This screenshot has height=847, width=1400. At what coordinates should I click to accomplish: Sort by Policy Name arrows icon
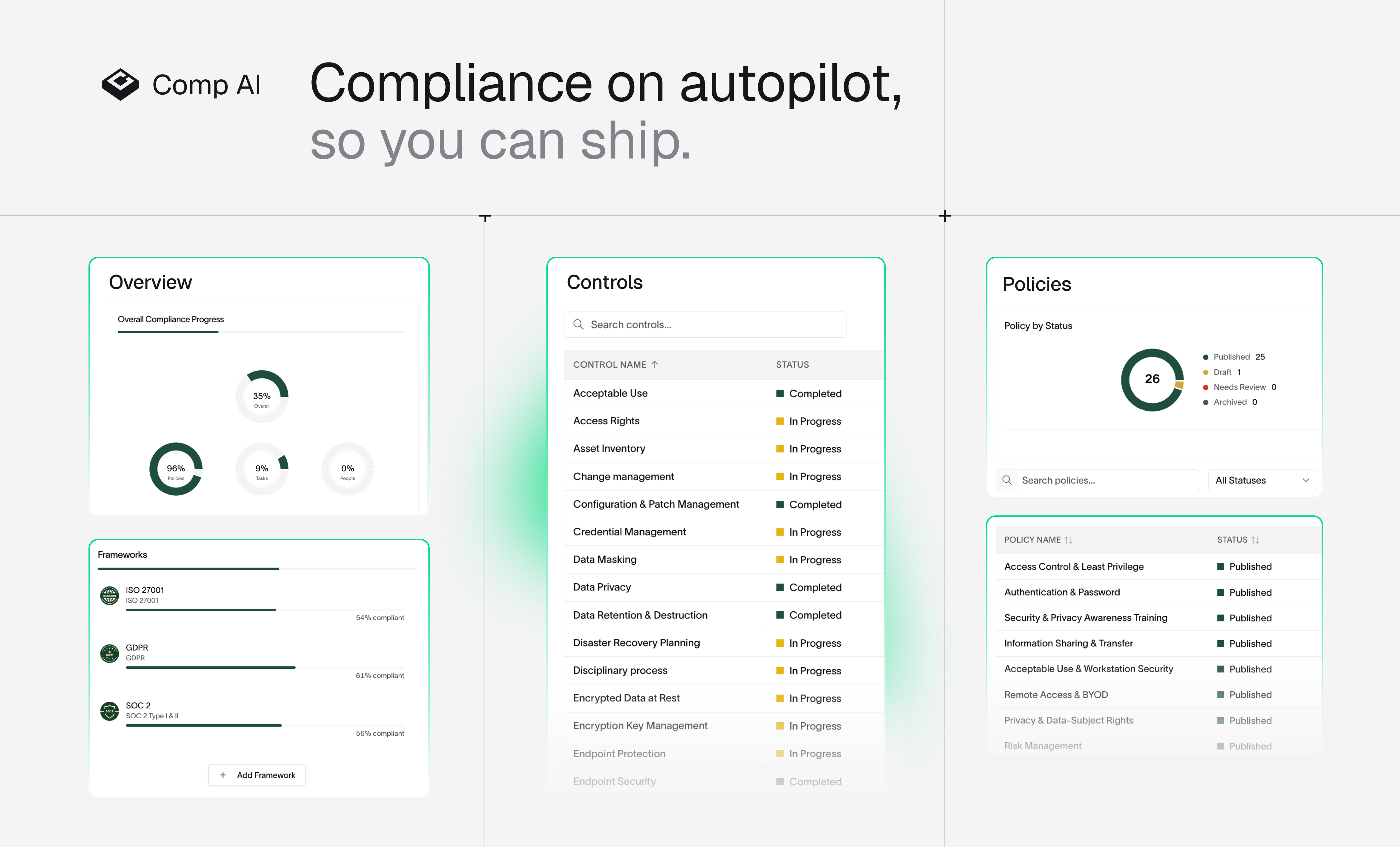point(1068,539)
